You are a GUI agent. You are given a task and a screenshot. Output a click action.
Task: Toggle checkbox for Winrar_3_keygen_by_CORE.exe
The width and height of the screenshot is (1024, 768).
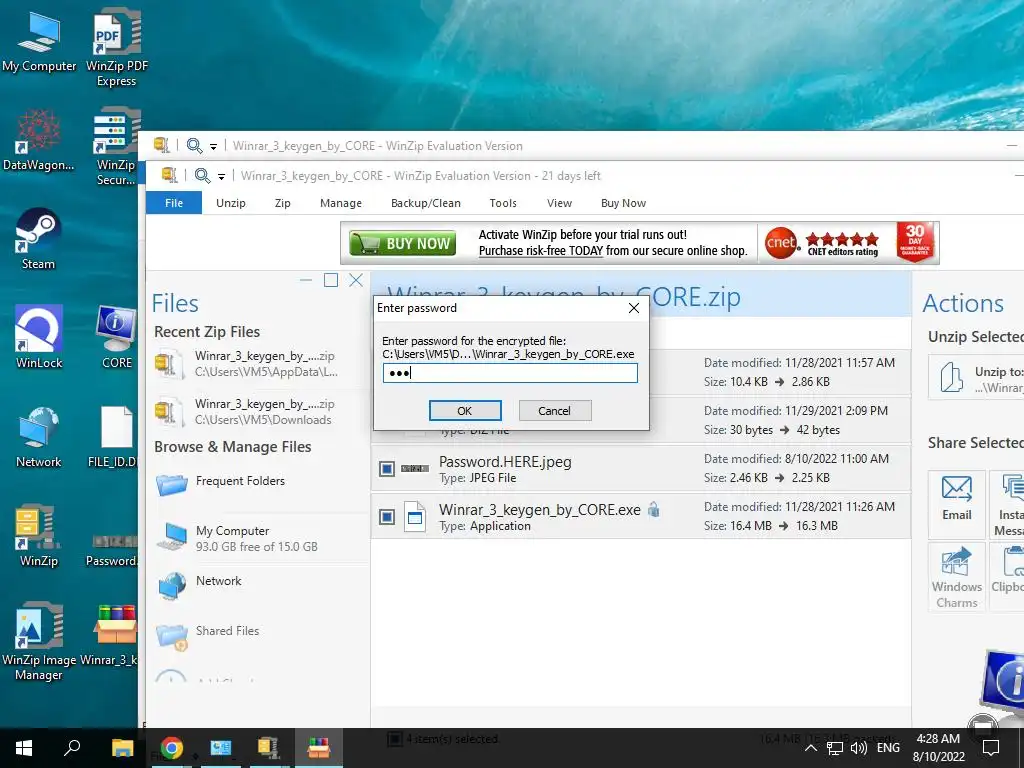coord(387,517)
